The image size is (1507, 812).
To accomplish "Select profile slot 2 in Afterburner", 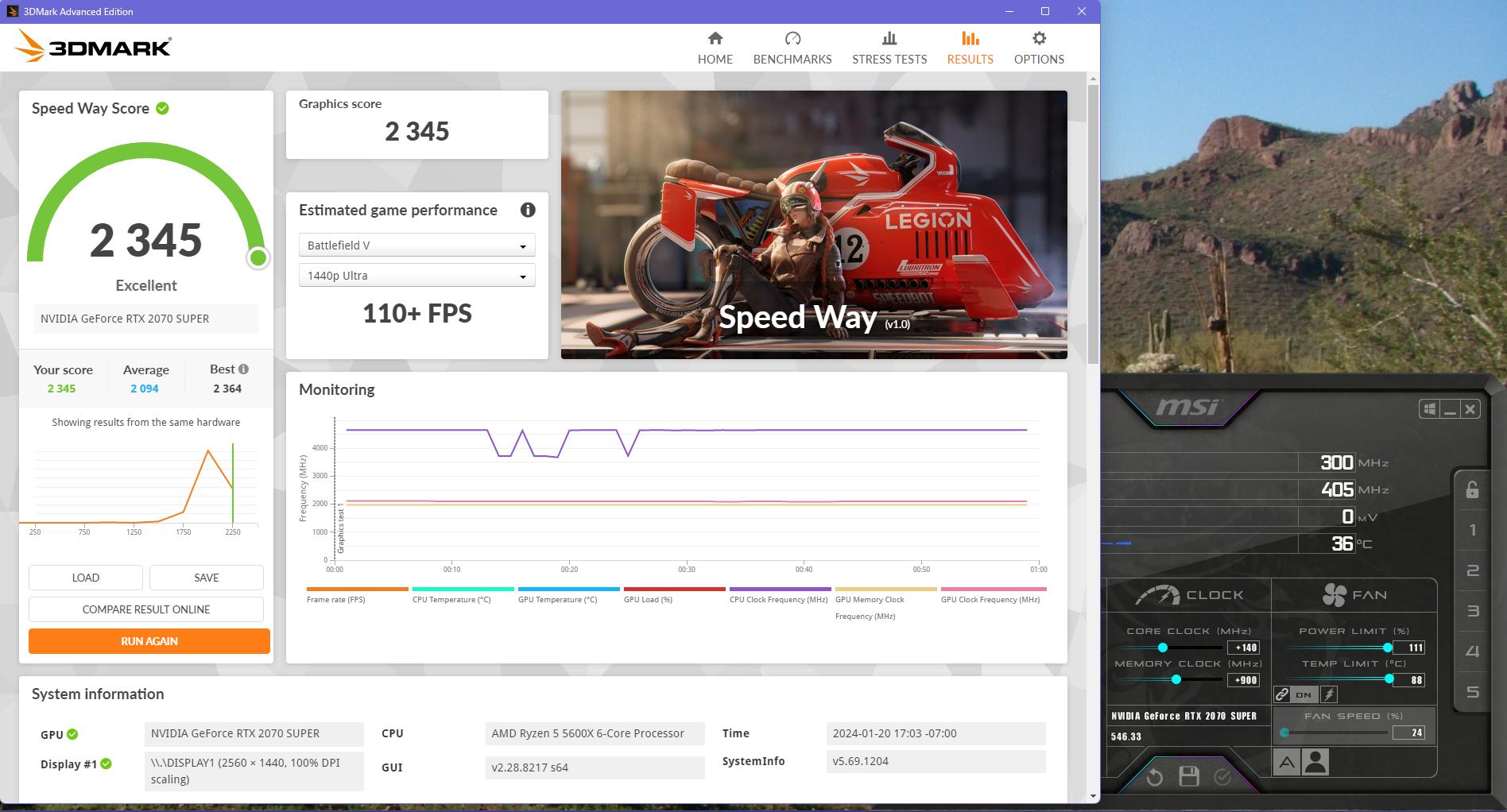I will [x=1472, y=570].
